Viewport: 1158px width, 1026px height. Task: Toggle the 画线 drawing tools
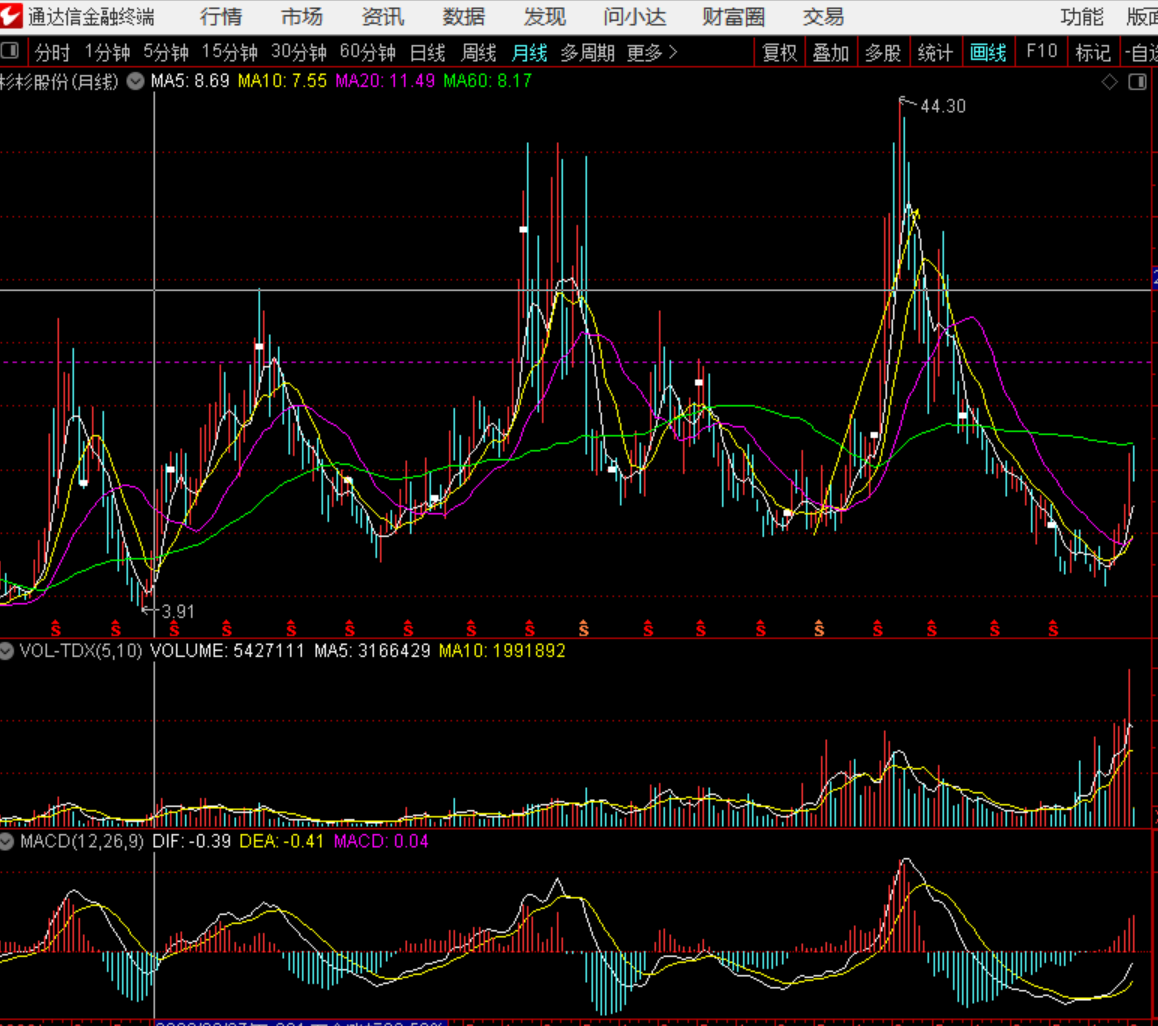tap(988, 52)
